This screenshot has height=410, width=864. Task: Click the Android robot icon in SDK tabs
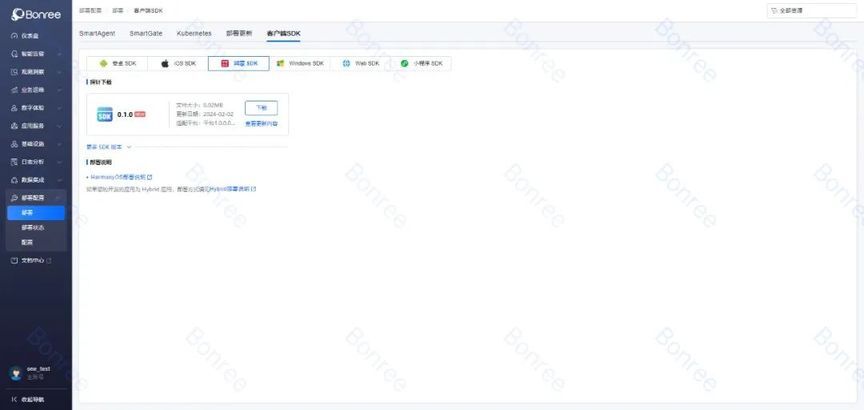pyautogui.click(x=104, y=63)
